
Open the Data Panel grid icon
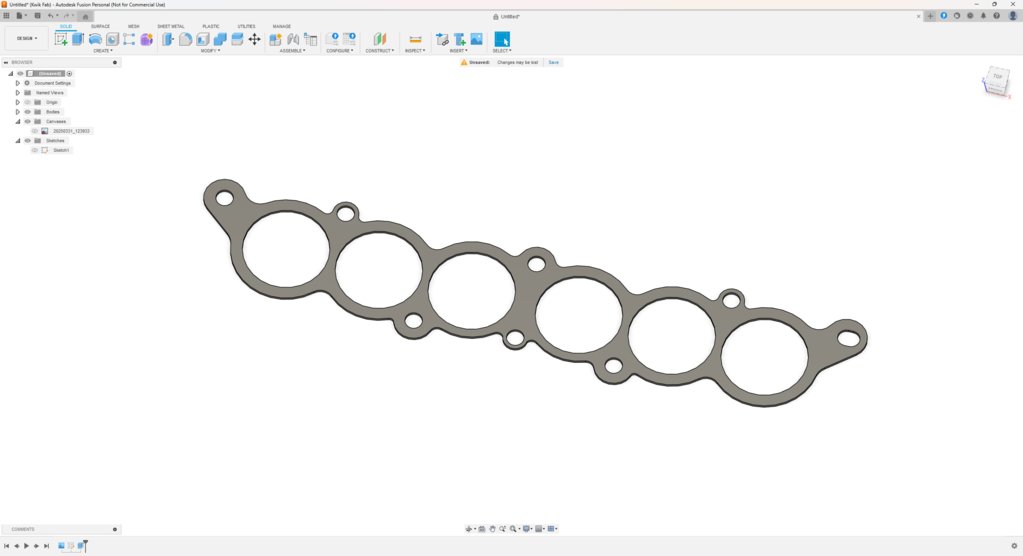point(6,16)
